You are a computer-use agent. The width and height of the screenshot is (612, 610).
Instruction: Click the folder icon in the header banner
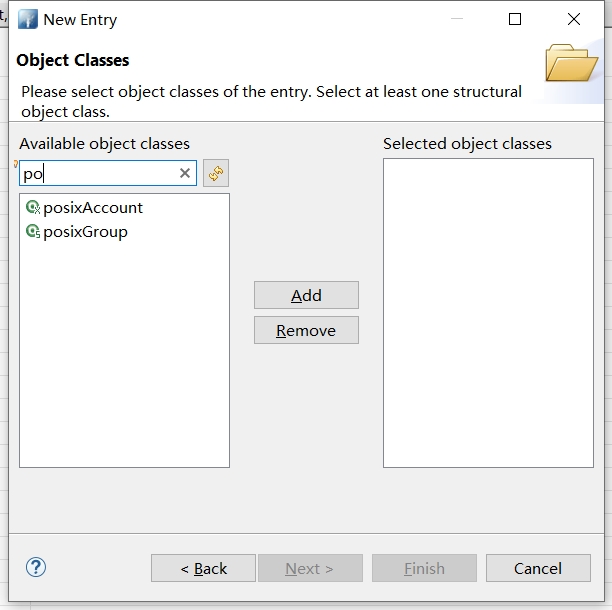pyautogui.click(x=572, y=63)
